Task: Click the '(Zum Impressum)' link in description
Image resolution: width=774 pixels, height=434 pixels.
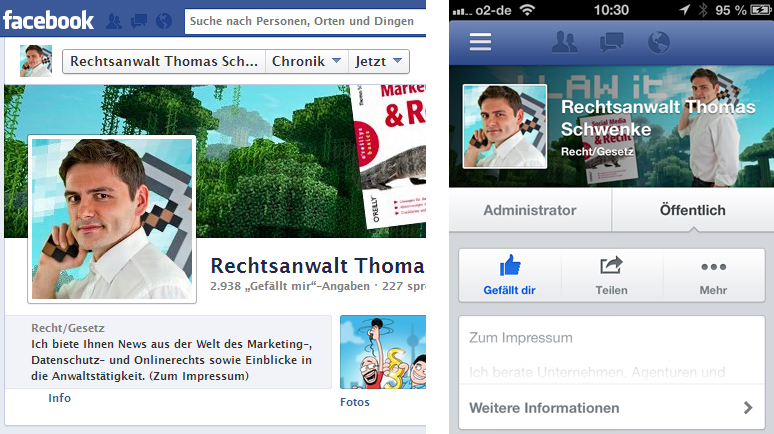Action: coord(199,376)
